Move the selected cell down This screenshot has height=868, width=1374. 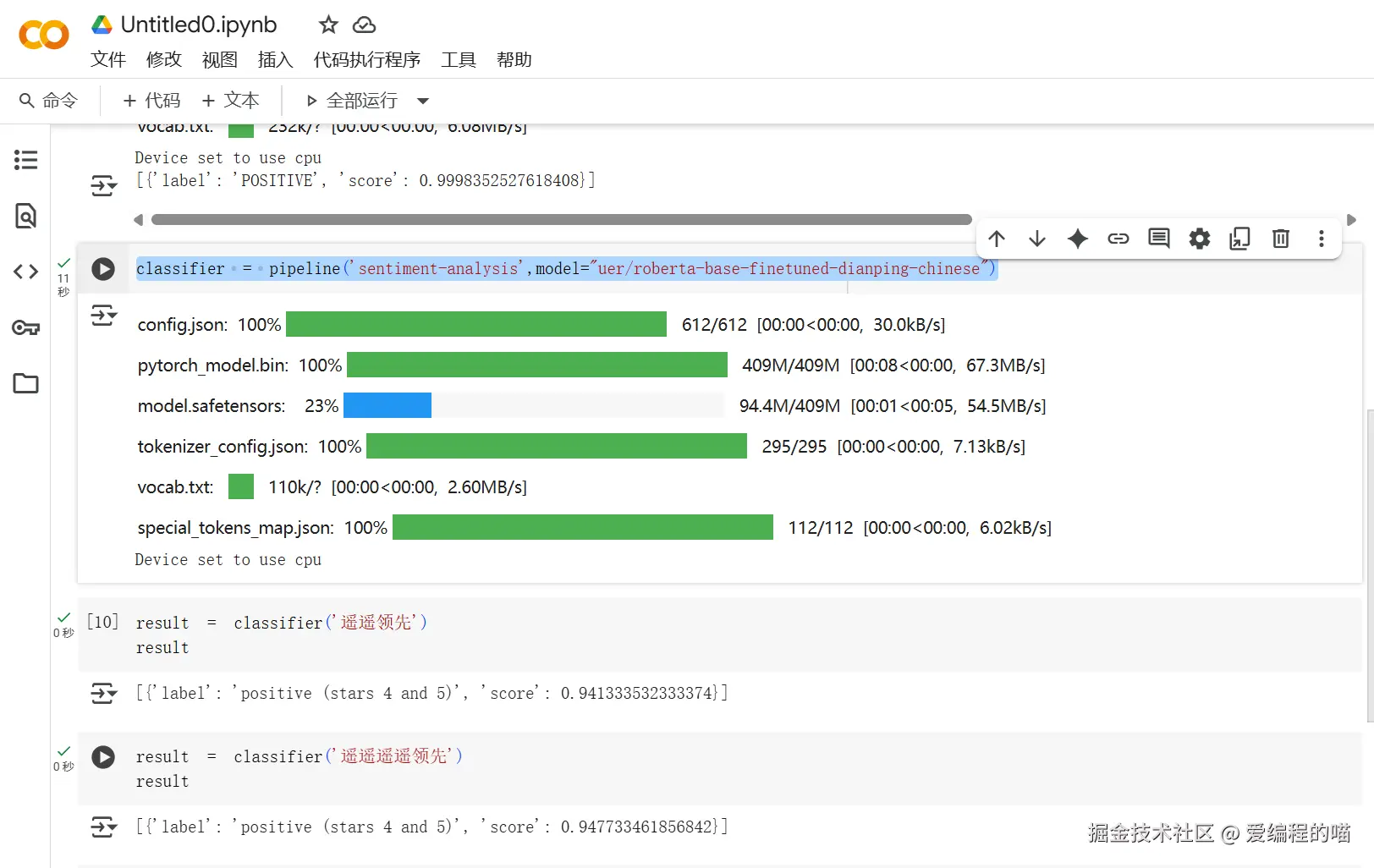click(x=1037, y=239)
